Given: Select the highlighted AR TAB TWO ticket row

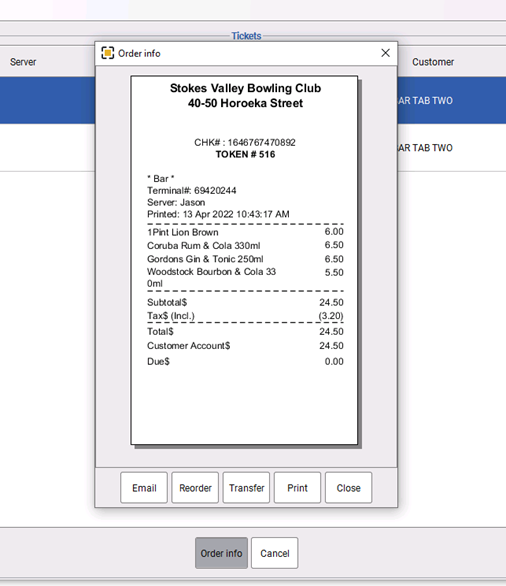Looking at the screenshot, I should (x=451, y=101).
